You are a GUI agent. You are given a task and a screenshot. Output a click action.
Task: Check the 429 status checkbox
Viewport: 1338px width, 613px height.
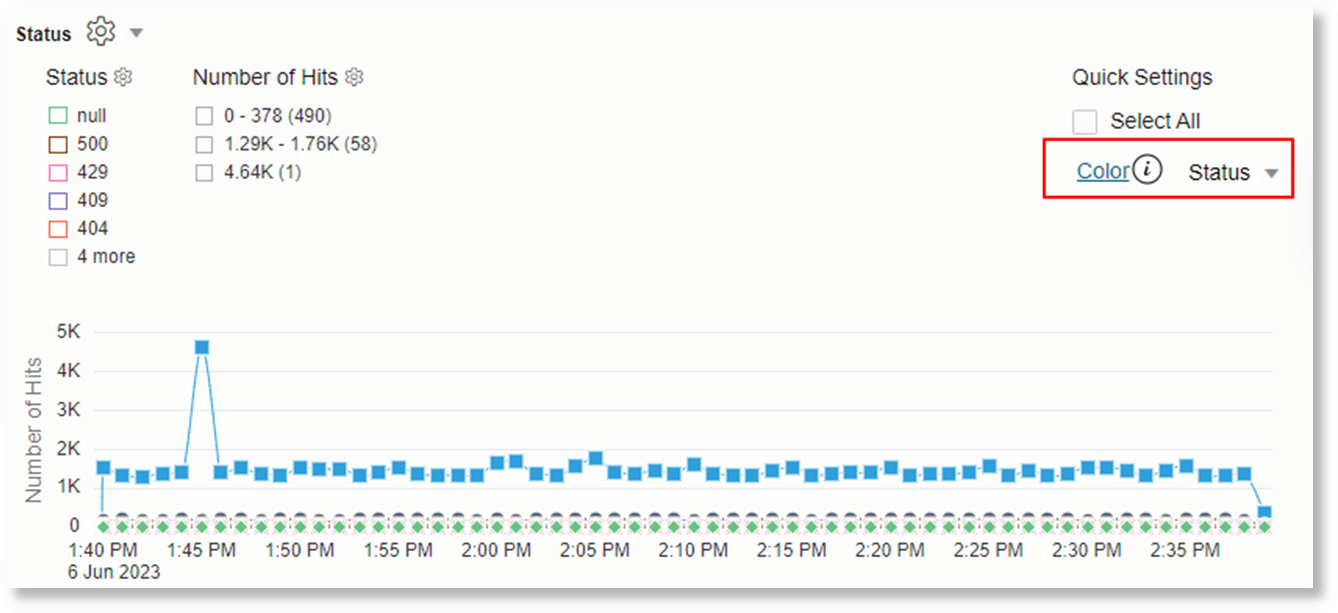click(x=57, y=171)
